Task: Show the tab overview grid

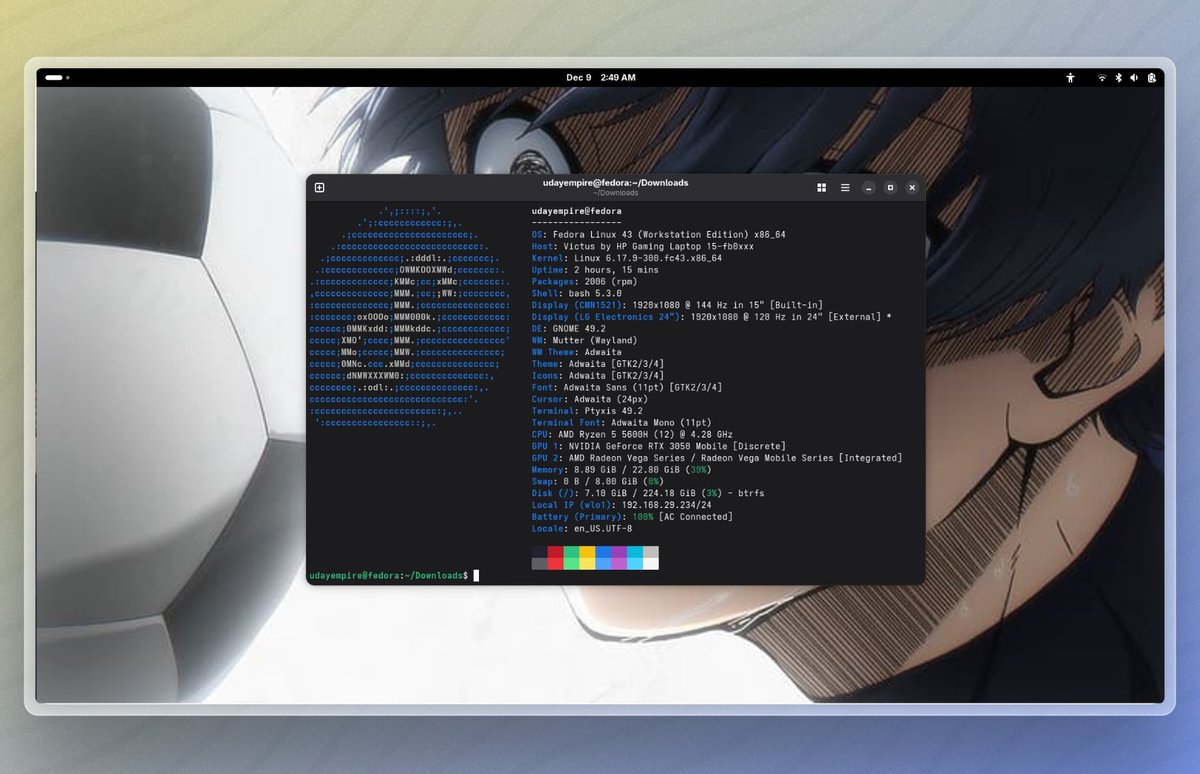Action: tap(821, 187)
